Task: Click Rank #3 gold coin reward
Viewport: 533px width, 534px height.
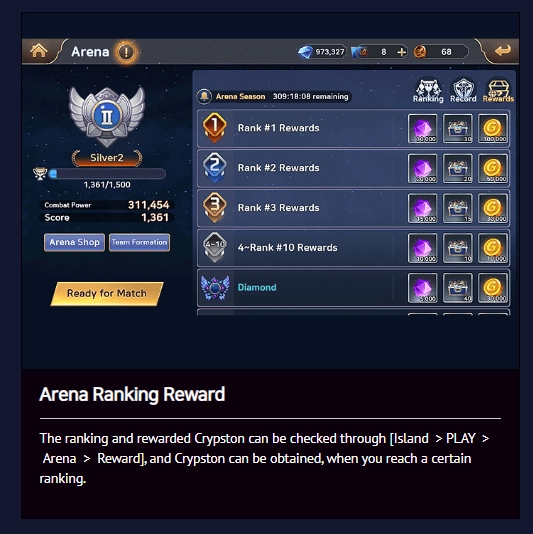Action: tap(492, 208)
